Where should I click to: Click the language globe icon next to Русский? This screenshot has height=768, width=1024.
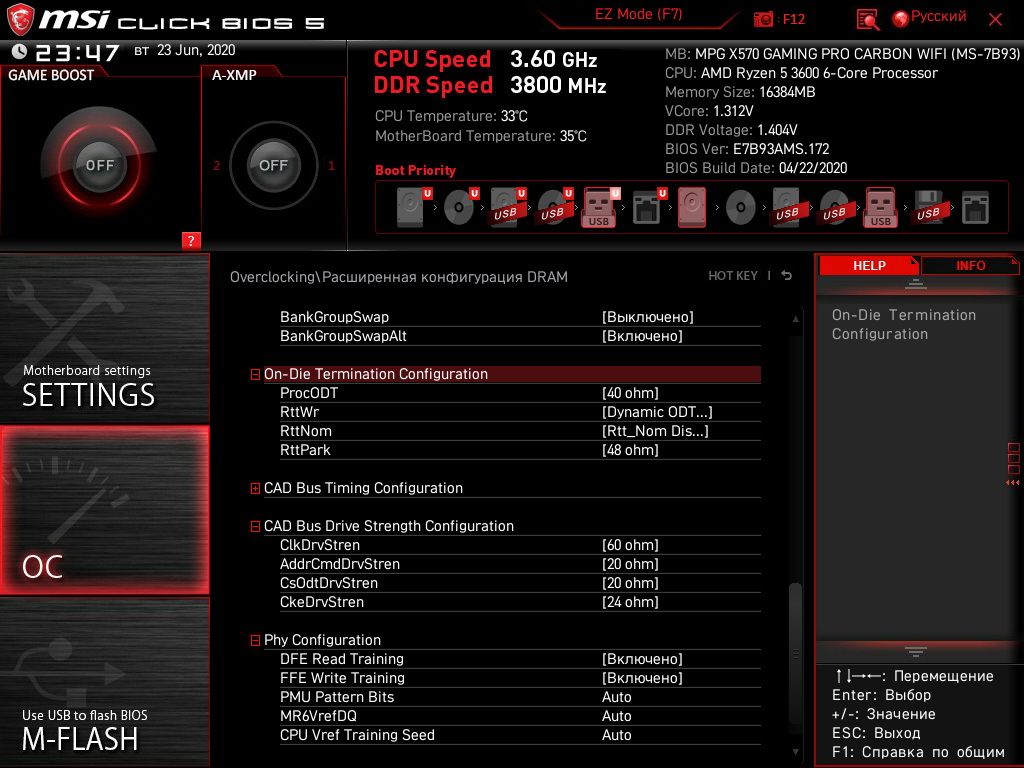tap(901, 19)
